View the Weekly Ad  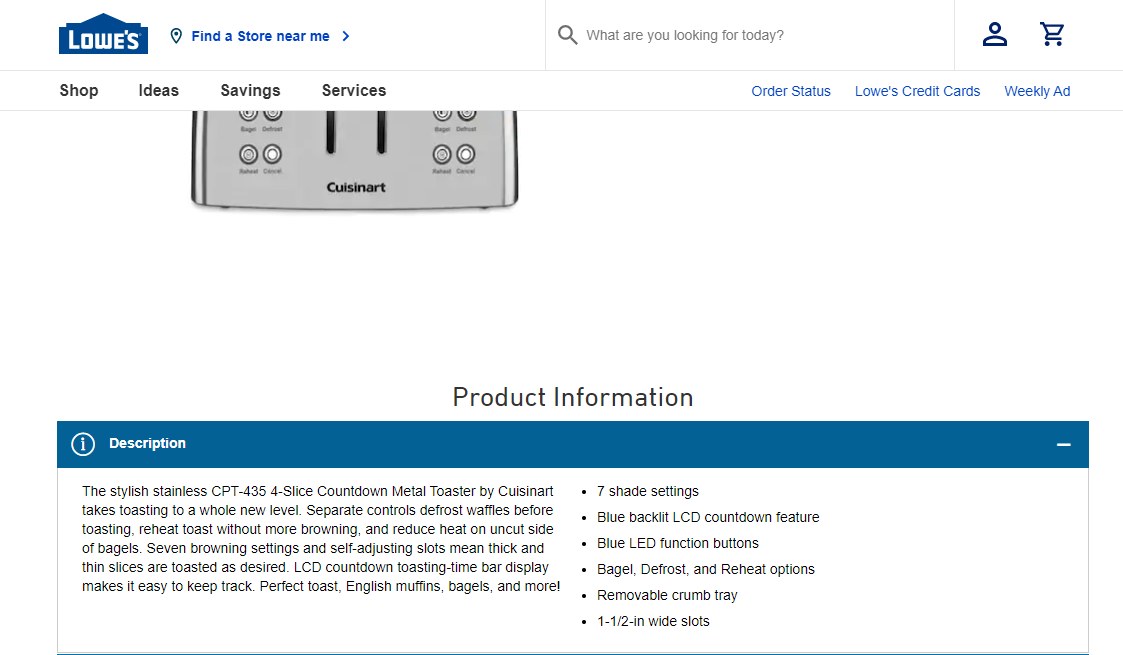(1037, 91)
